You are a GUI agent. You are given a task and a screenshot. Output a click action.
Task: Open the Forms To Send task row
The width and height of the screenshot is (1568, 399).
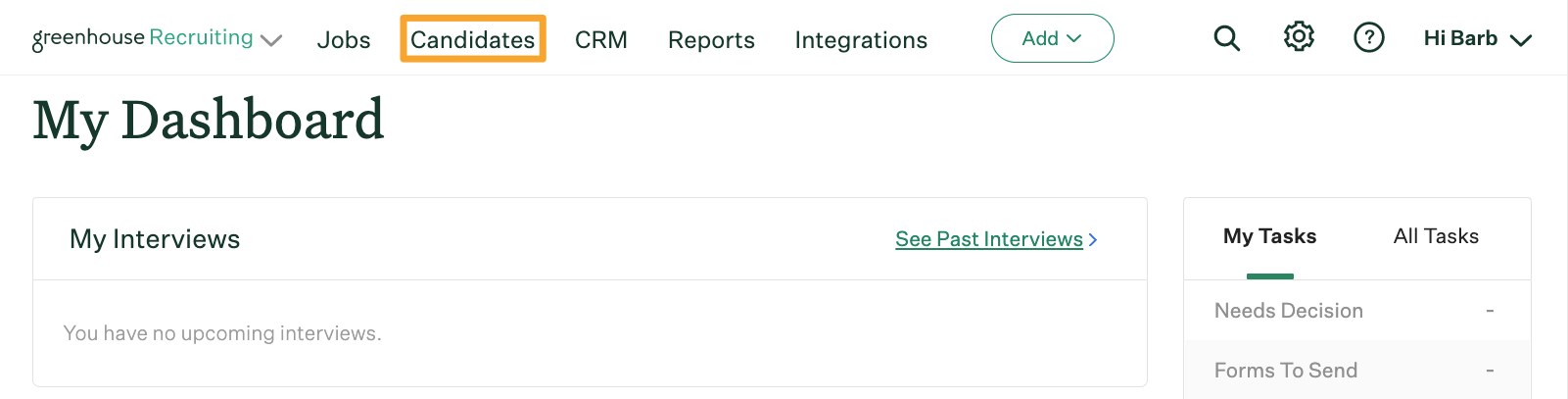[1356, 371]
